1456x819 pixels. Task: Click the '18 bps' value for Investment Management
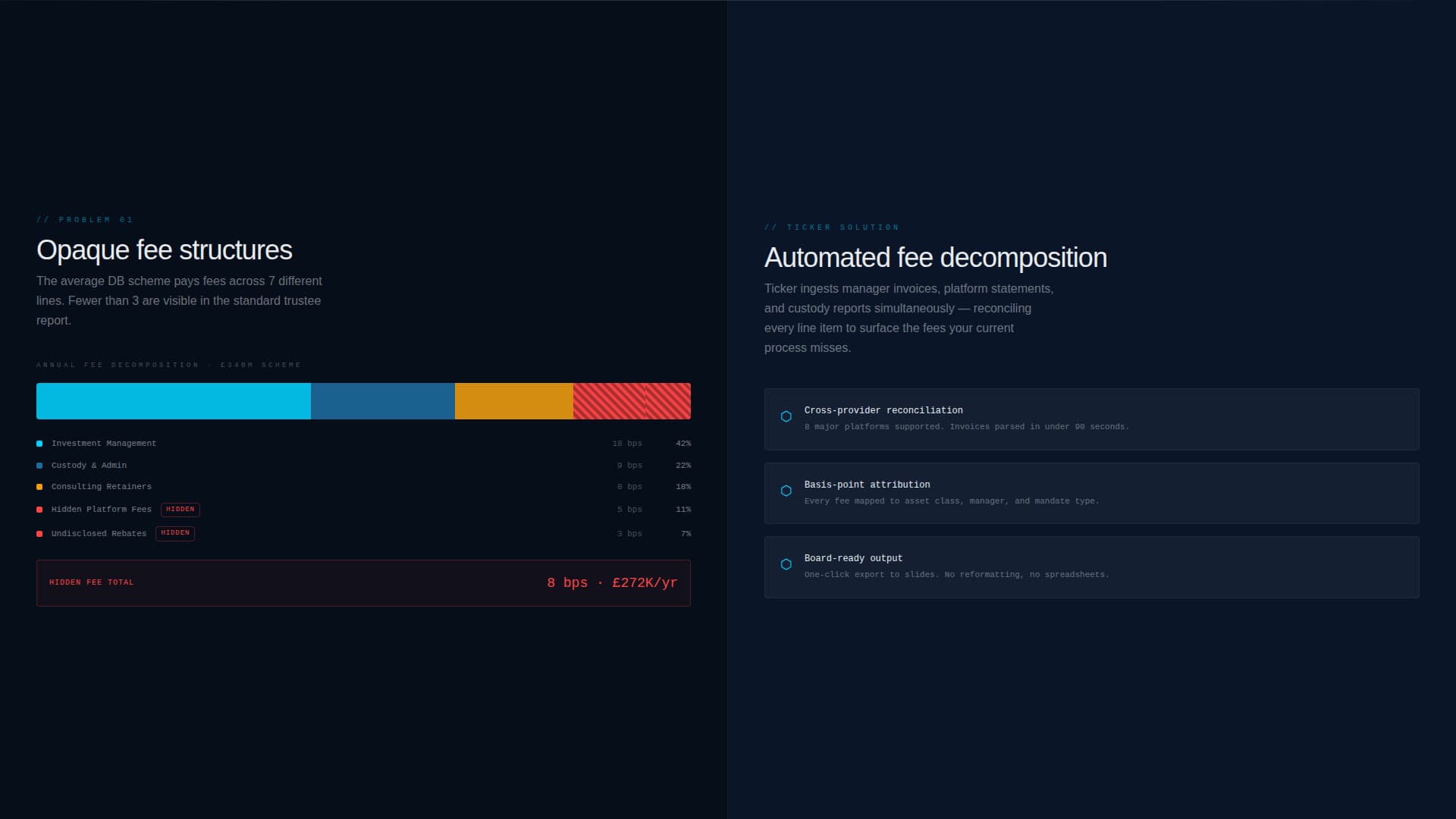(627, 444)
